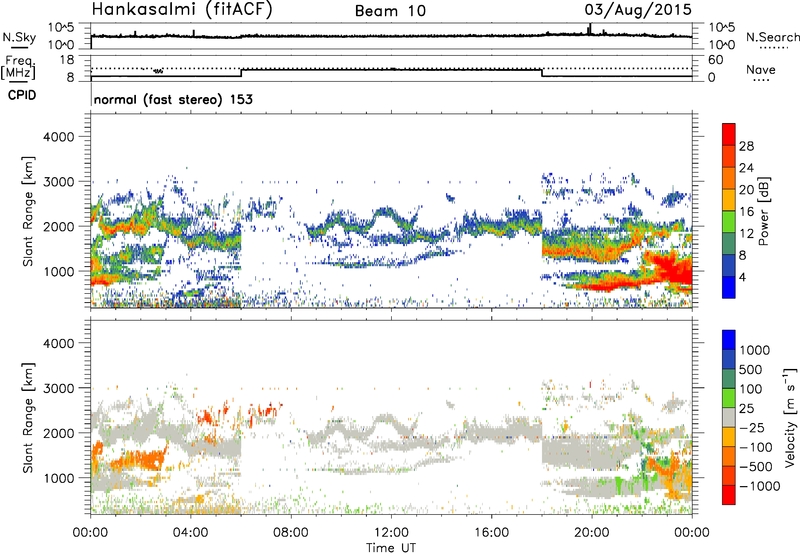This screenshot has width=800, height=554.
Task: Click the intense red backscatter near 23:00
Action: click(671, 270)
